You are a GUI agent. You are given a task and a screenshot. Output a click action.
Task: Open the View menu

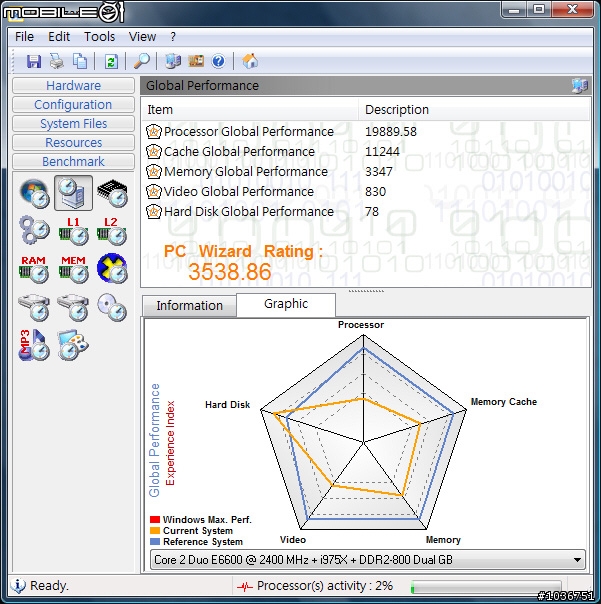142,37
